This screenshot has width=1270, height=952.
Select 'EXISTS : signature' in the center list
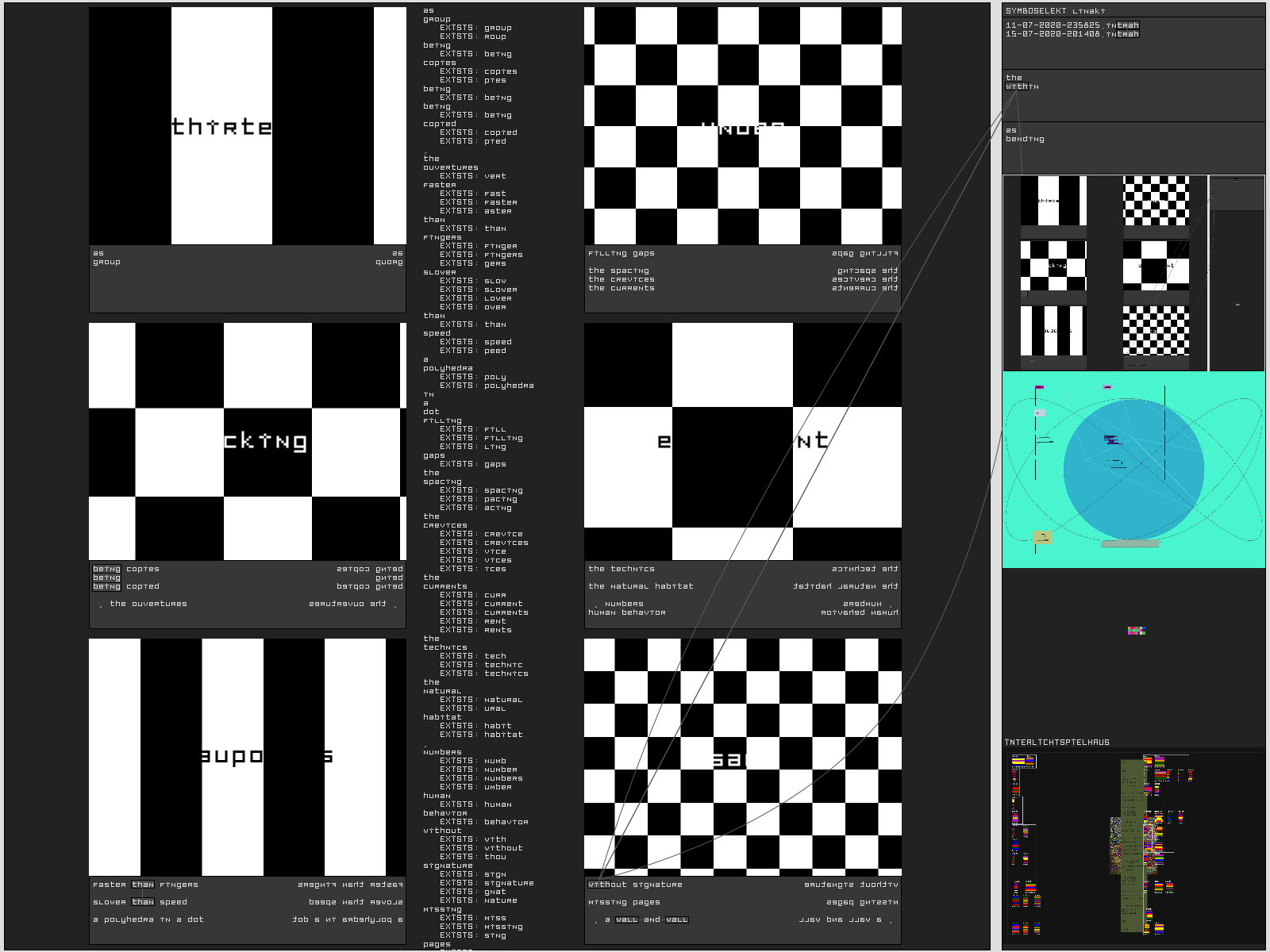[487, 883]
